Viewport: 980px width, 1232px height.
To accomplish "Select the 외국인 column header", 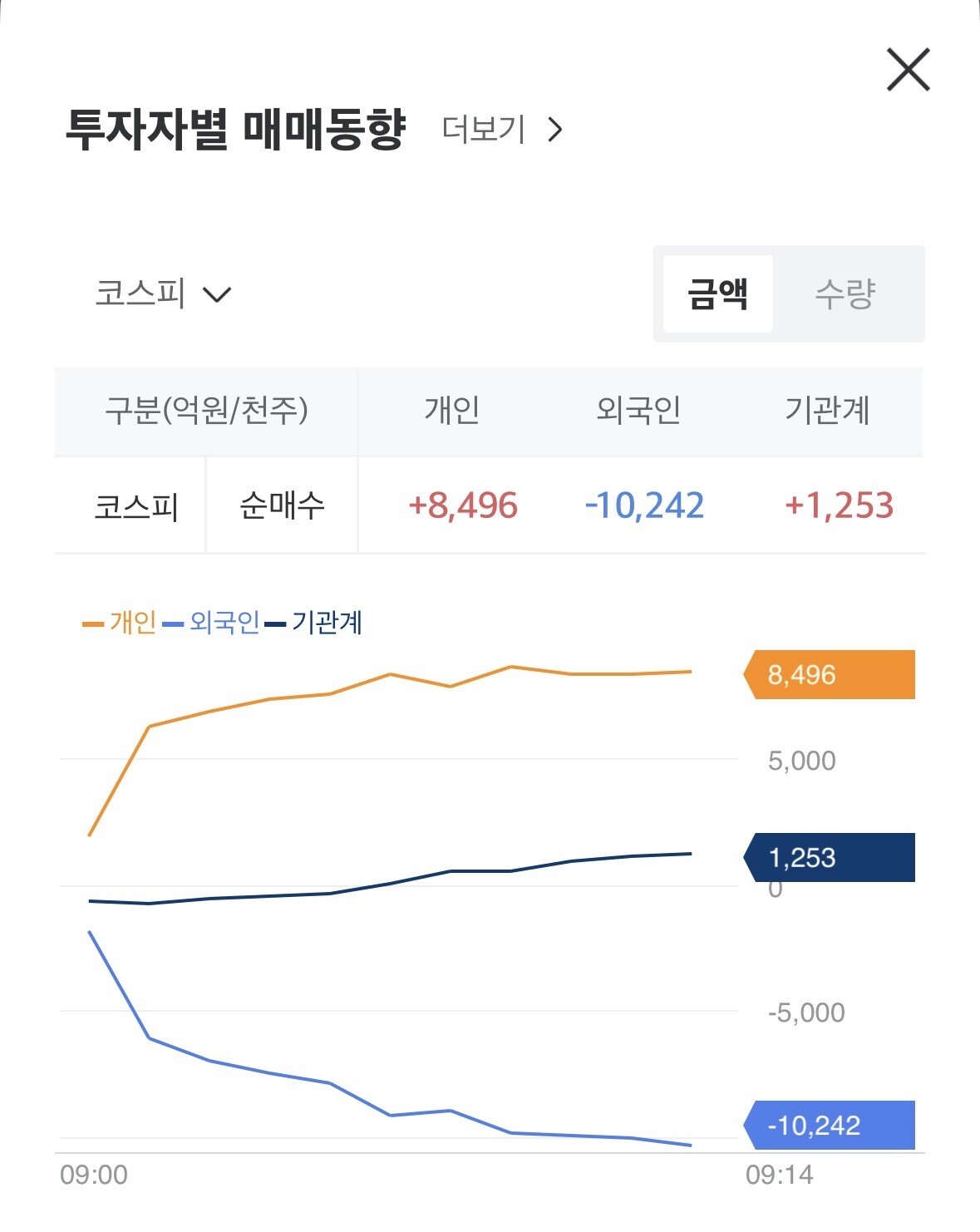I will tap(639, 410).
